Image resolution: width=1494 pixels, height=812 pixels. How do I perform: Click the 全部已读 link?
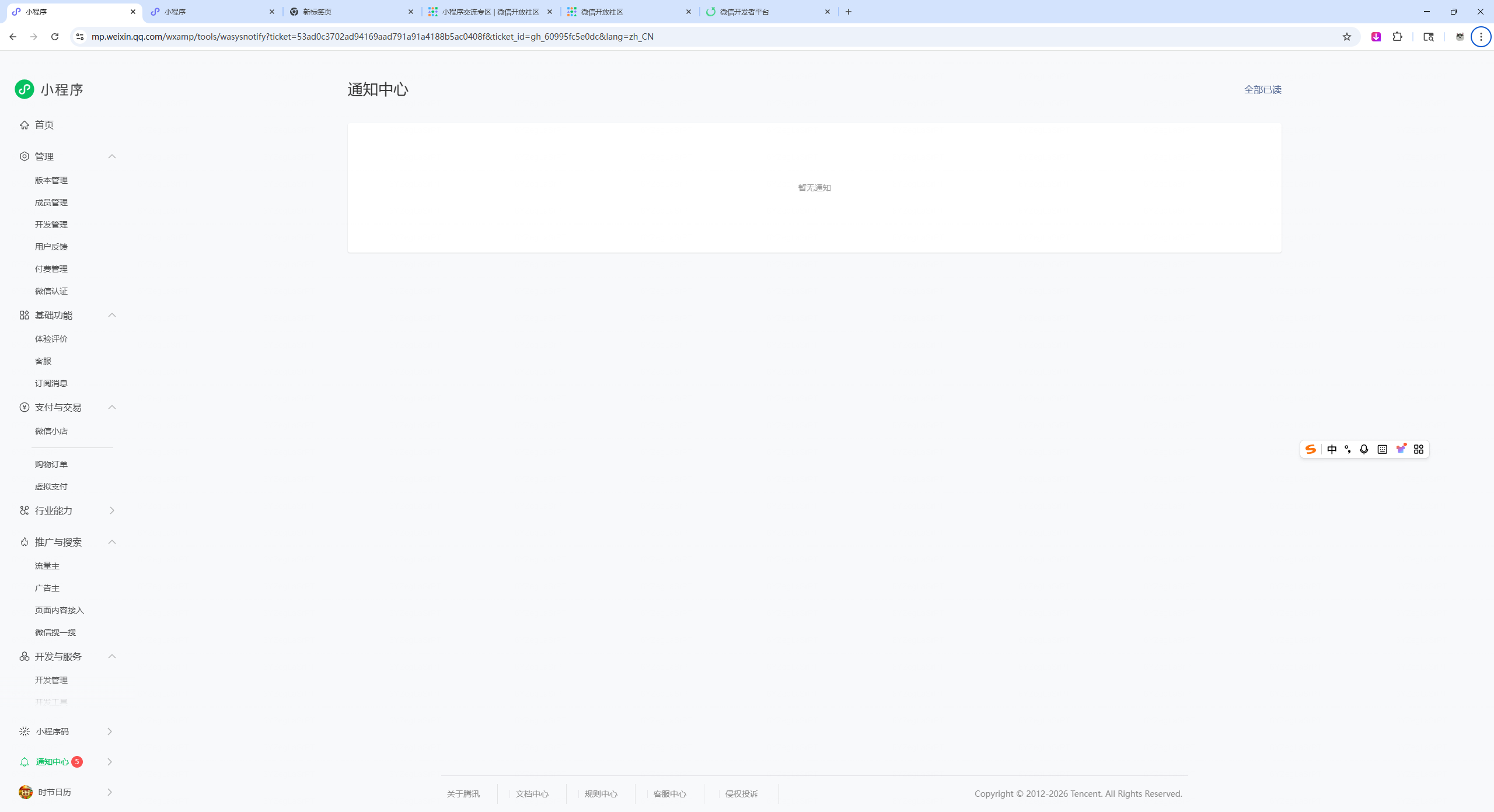[x=1262, y=90]
